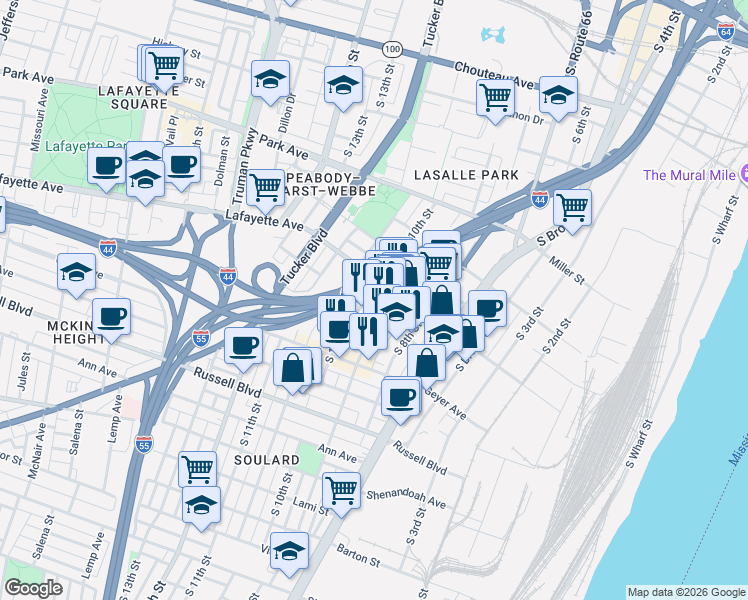The image size is (748, 600).
Task: Open the grocery cart marker below Chouteau Ave
Action: (x=496, y=98)
